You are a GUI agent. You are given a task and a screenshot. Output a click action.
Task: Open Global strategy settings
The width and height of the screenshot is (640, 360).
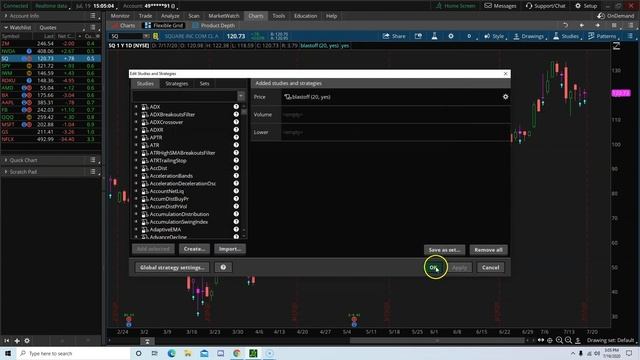click(x=172, y=267)
